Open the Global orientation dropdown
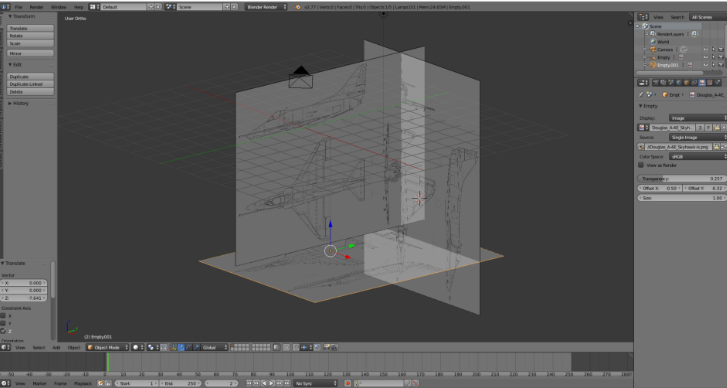This screenshot has width=727, height=388. tap(215, 347)
